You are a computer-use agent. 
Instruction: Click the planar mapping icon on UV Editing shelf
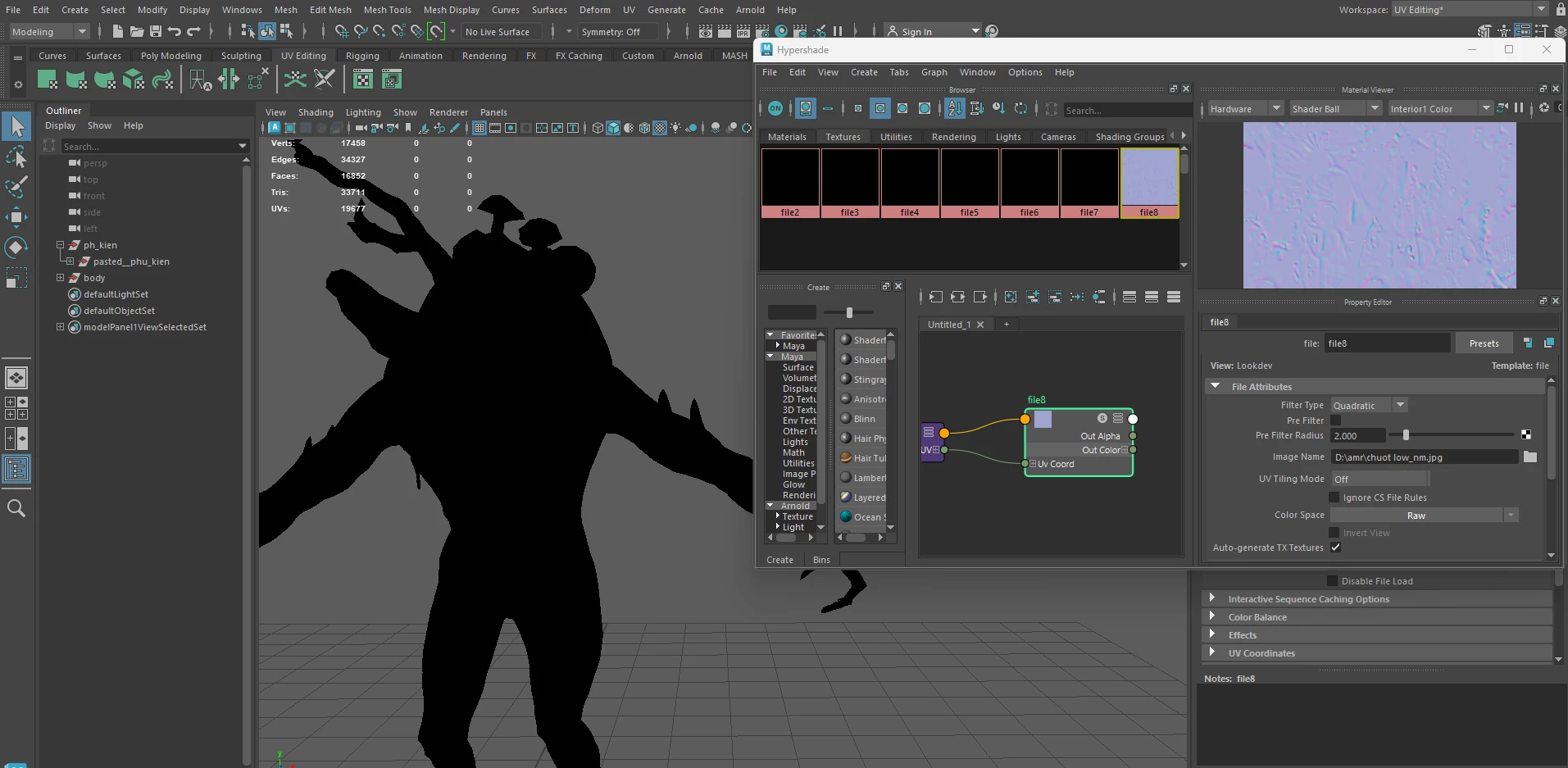(x=48, y=80)
